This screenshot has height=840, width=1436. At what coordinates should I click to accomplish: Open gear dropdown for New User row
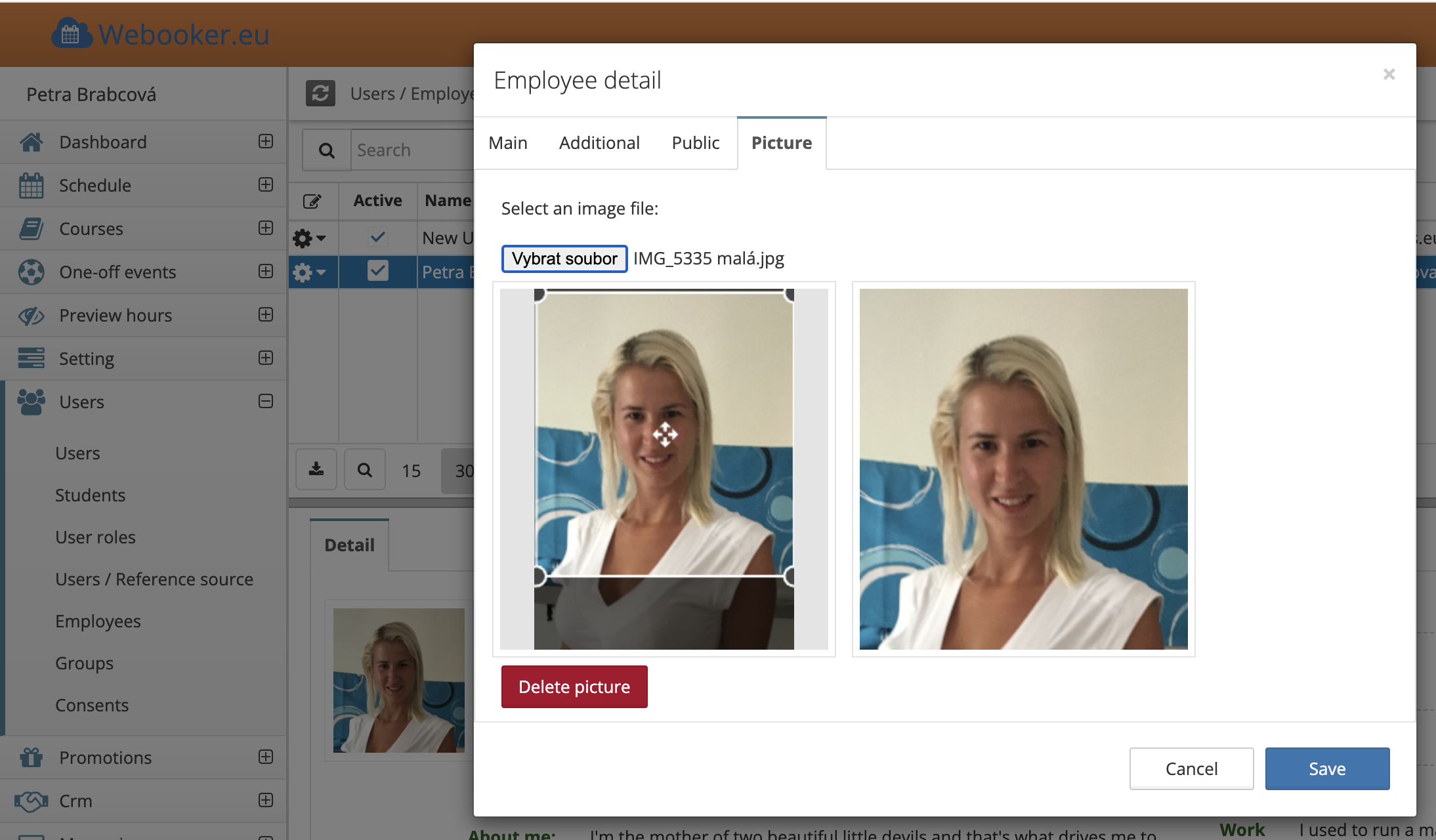[x=308, y=238]
